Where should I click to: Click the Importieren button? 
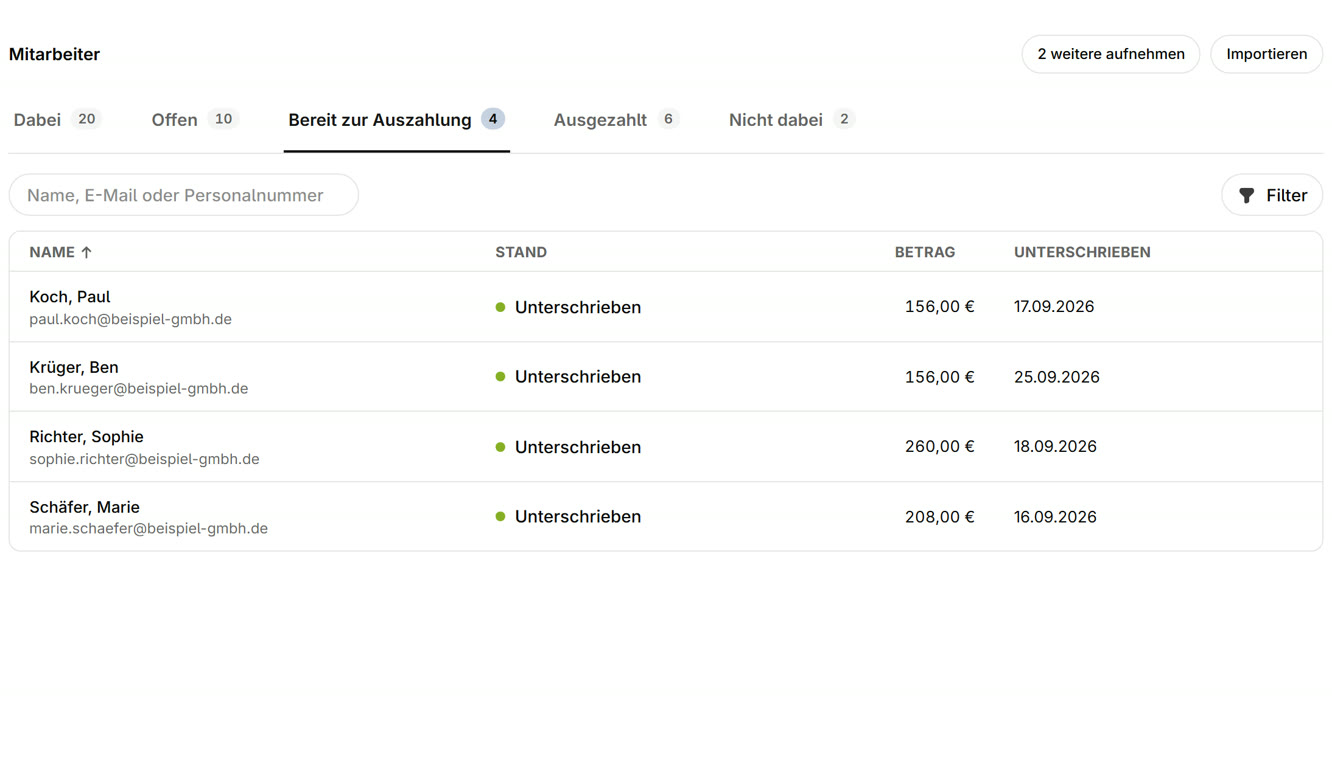point(1267,54)
